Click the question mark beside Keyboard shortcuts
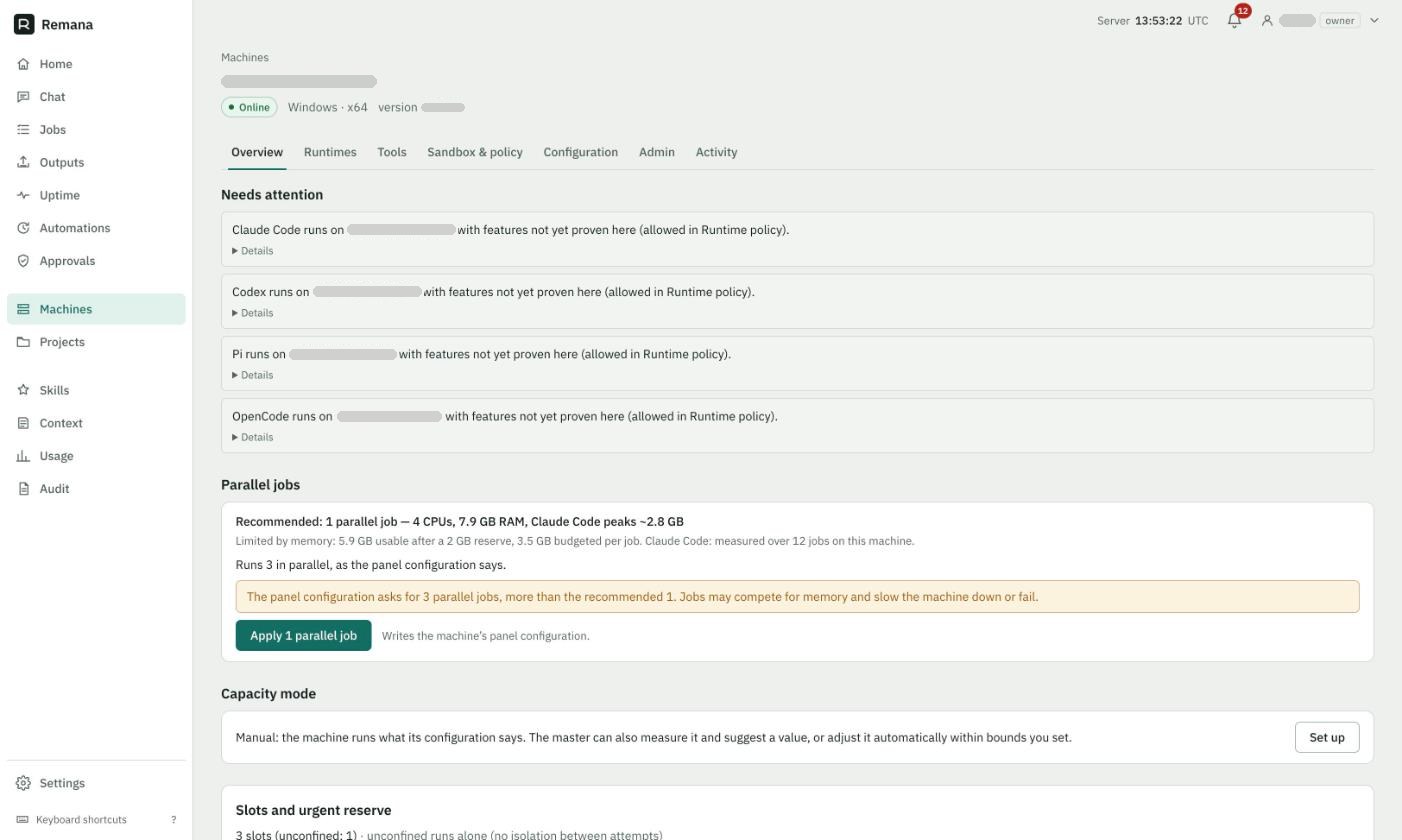This screenshot has width=1402, height=840. point(174,820)
